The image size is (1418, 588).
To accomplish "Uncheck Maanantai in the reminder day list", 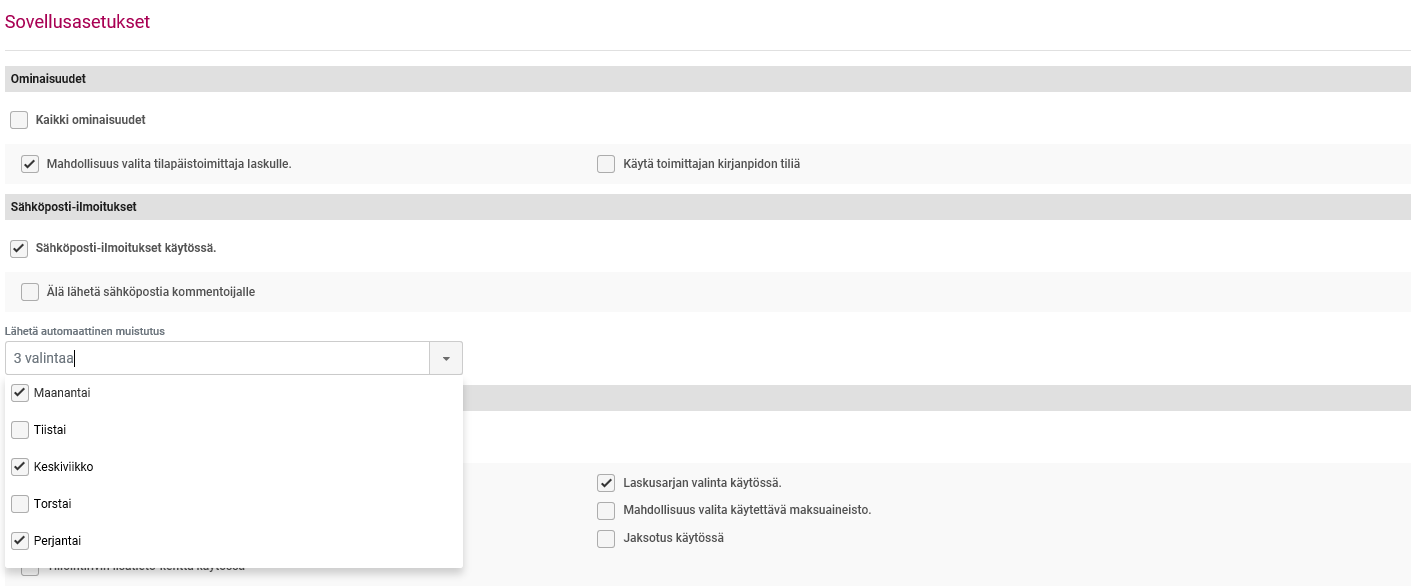I will tap(20, 393).
